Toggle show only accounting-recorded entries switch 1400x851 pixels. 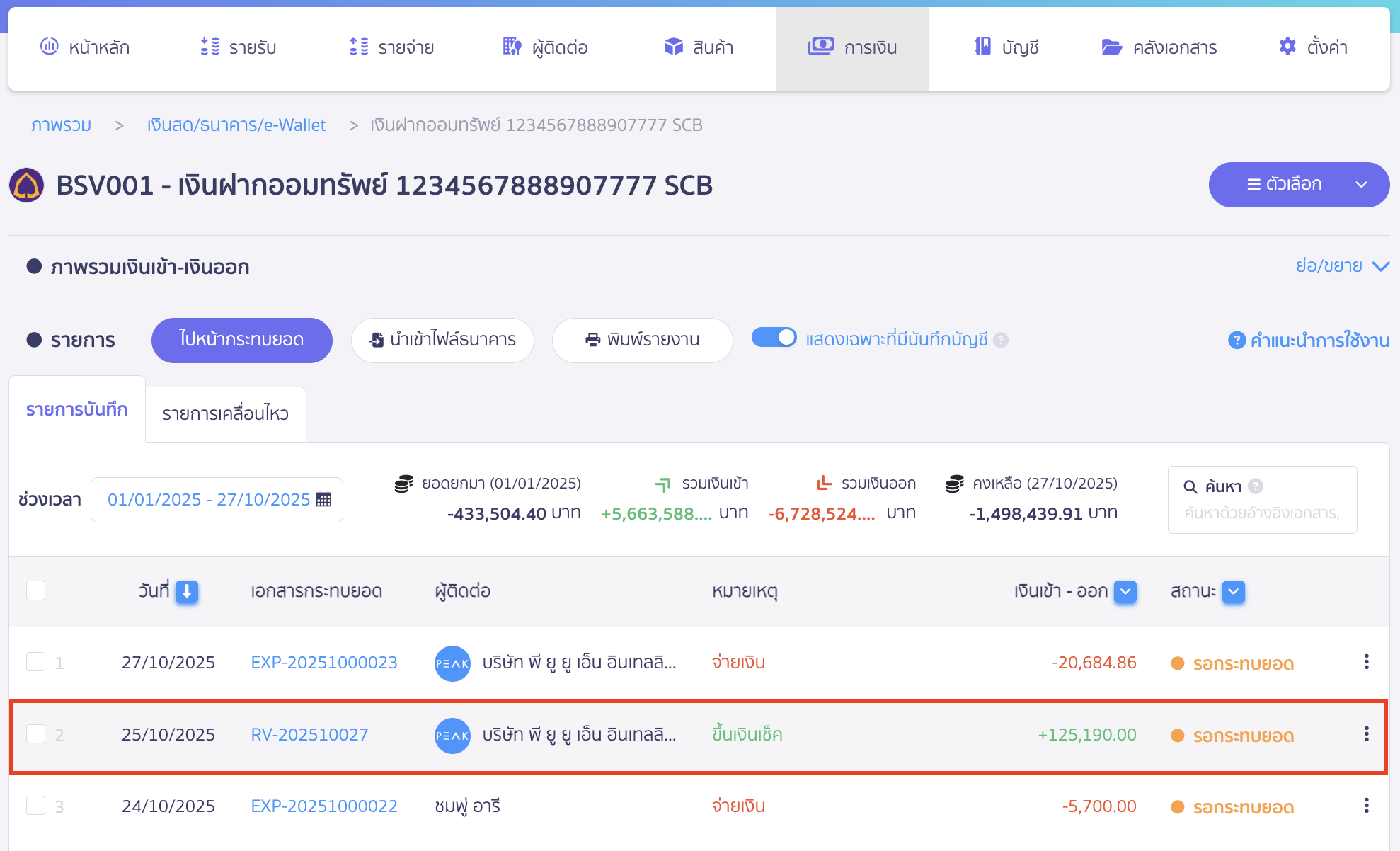774,338
